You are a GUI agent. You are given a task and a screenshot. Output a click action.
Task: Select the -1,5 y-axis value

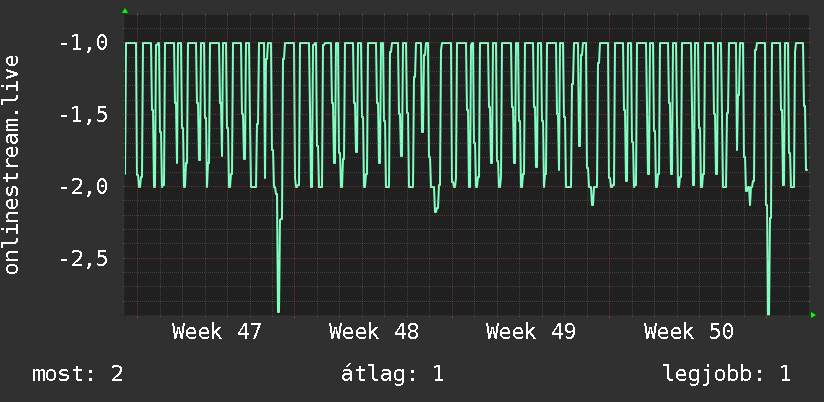point(84,115)
